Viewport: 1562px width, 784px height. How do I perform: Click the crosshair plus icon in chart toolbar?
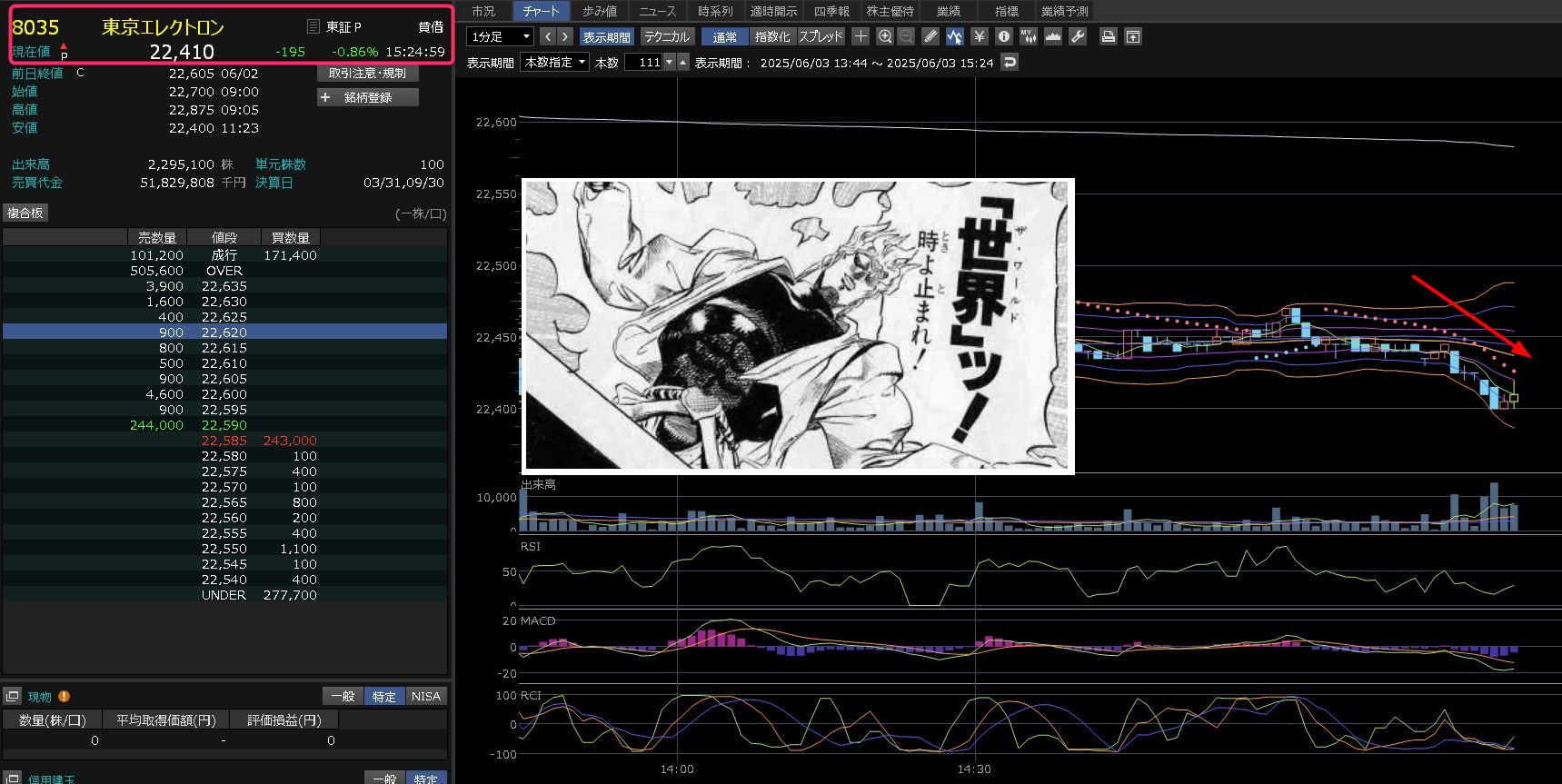pos(861,36)
